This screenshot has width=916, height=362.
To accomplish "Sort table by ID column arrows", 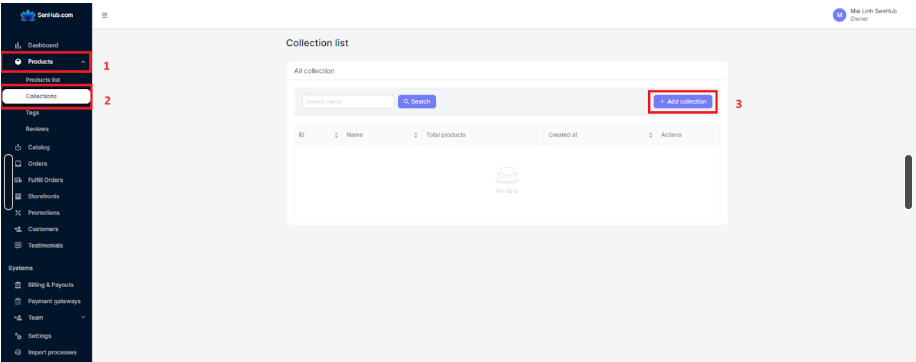I will 336,135.
